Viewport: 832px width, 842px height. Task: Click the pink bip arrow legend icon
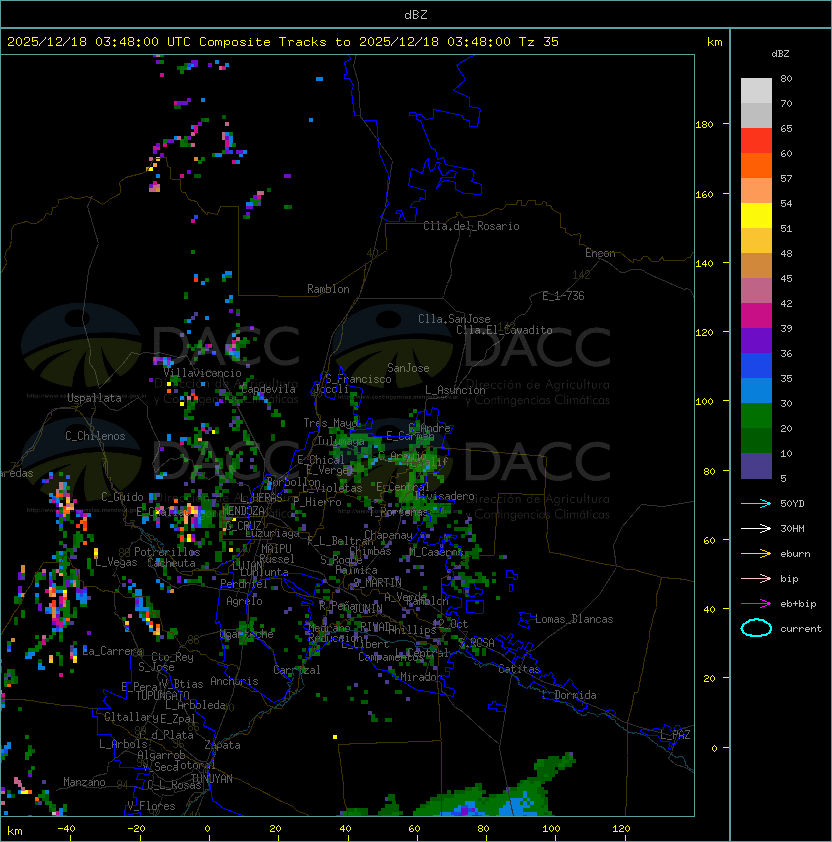(756, 579)
